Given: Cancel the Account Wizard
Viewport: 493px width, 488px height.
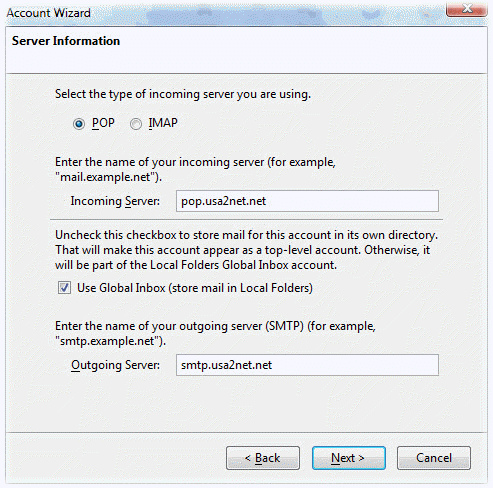Looking at the screenshot, I should (x=434, y=458).
